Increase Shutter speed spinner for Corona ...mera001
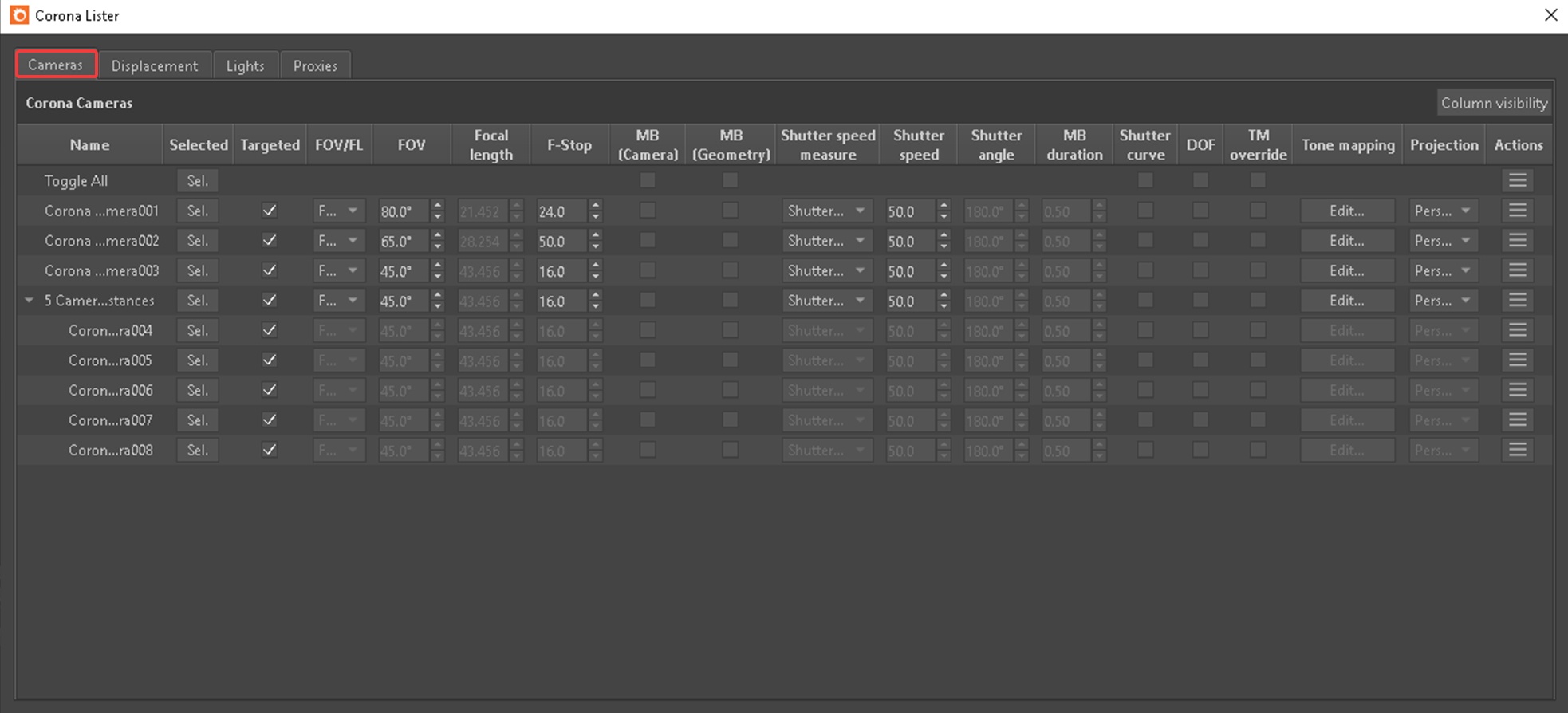The height and width of the screenshot is (713, 1568). [944, 206]
